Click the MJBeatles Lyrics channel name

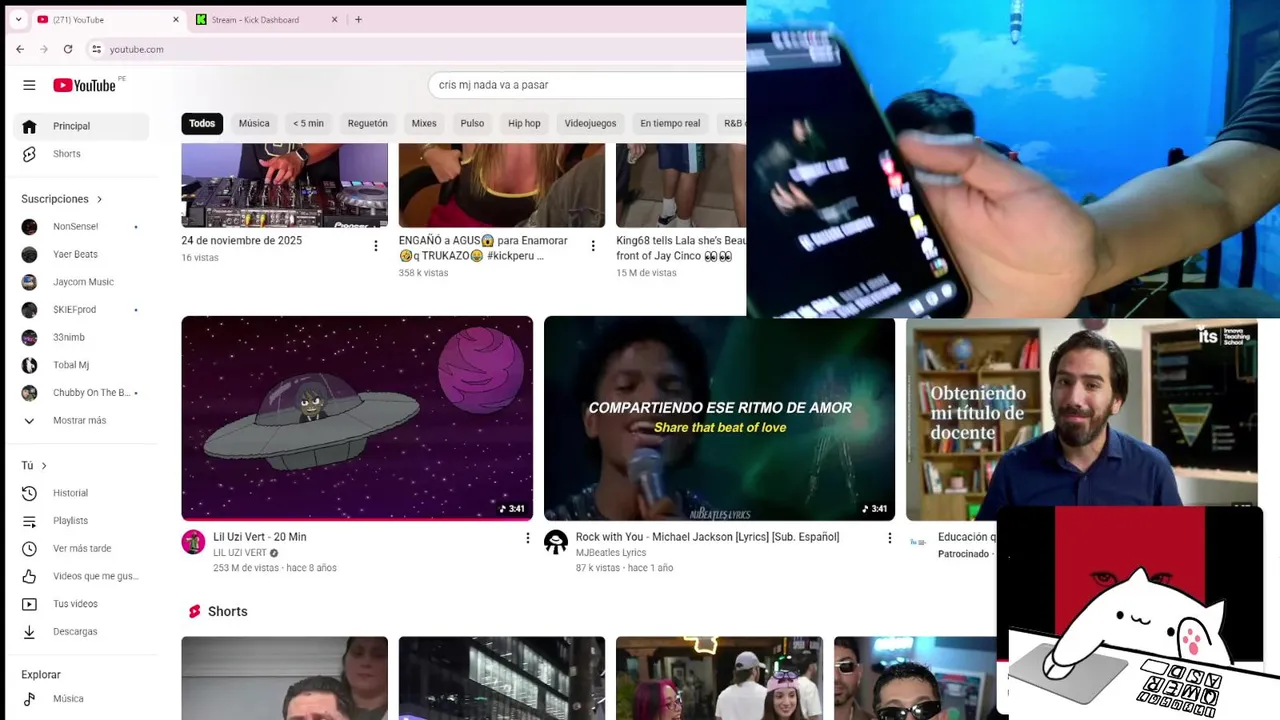(x=611, y=553)
